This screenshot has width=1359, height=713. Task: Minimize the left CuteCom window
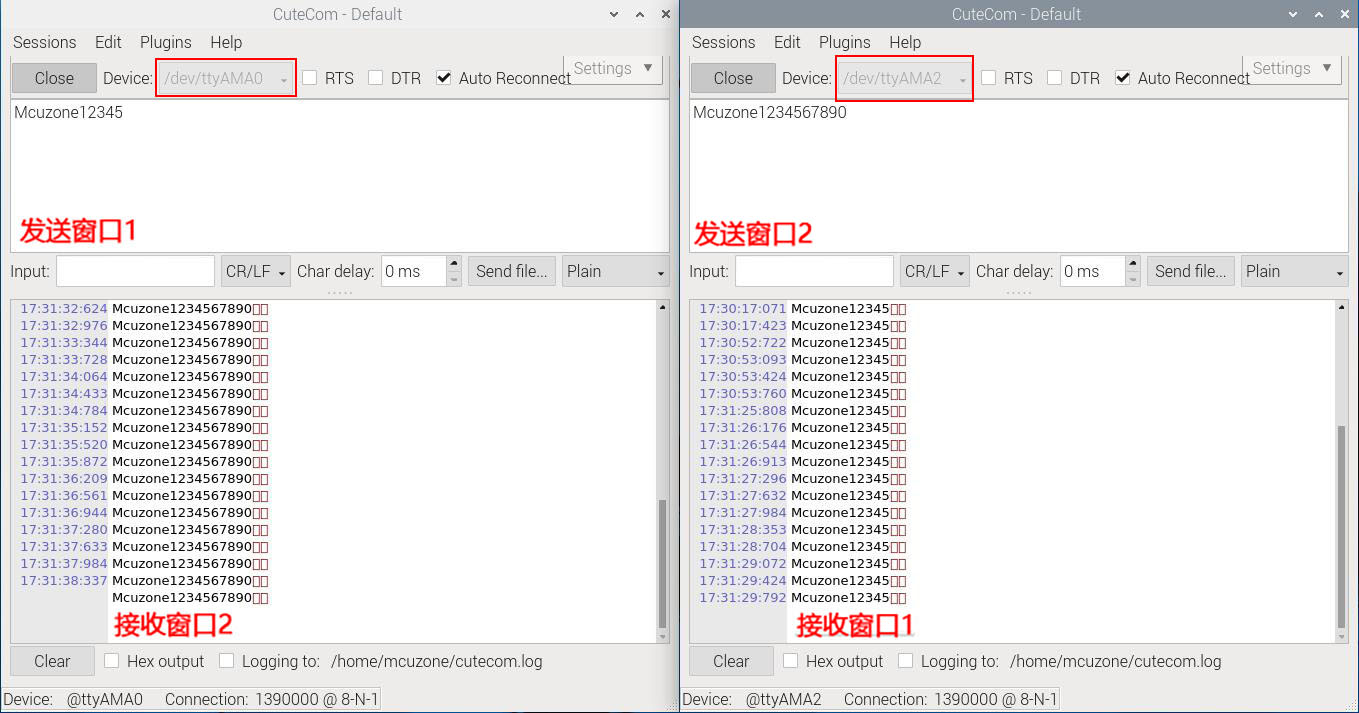point(614,14)
